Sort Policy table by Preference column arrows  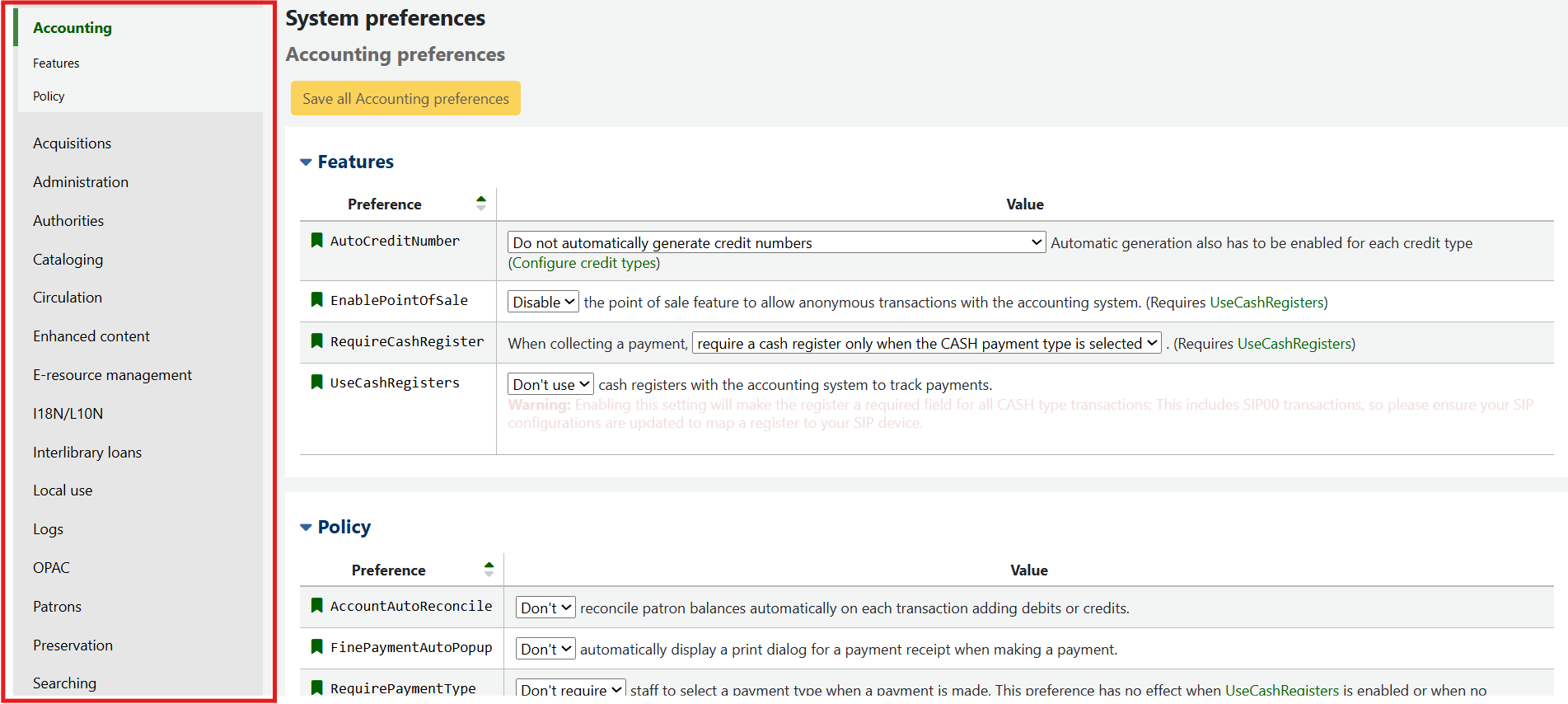[x=489, y=570]
